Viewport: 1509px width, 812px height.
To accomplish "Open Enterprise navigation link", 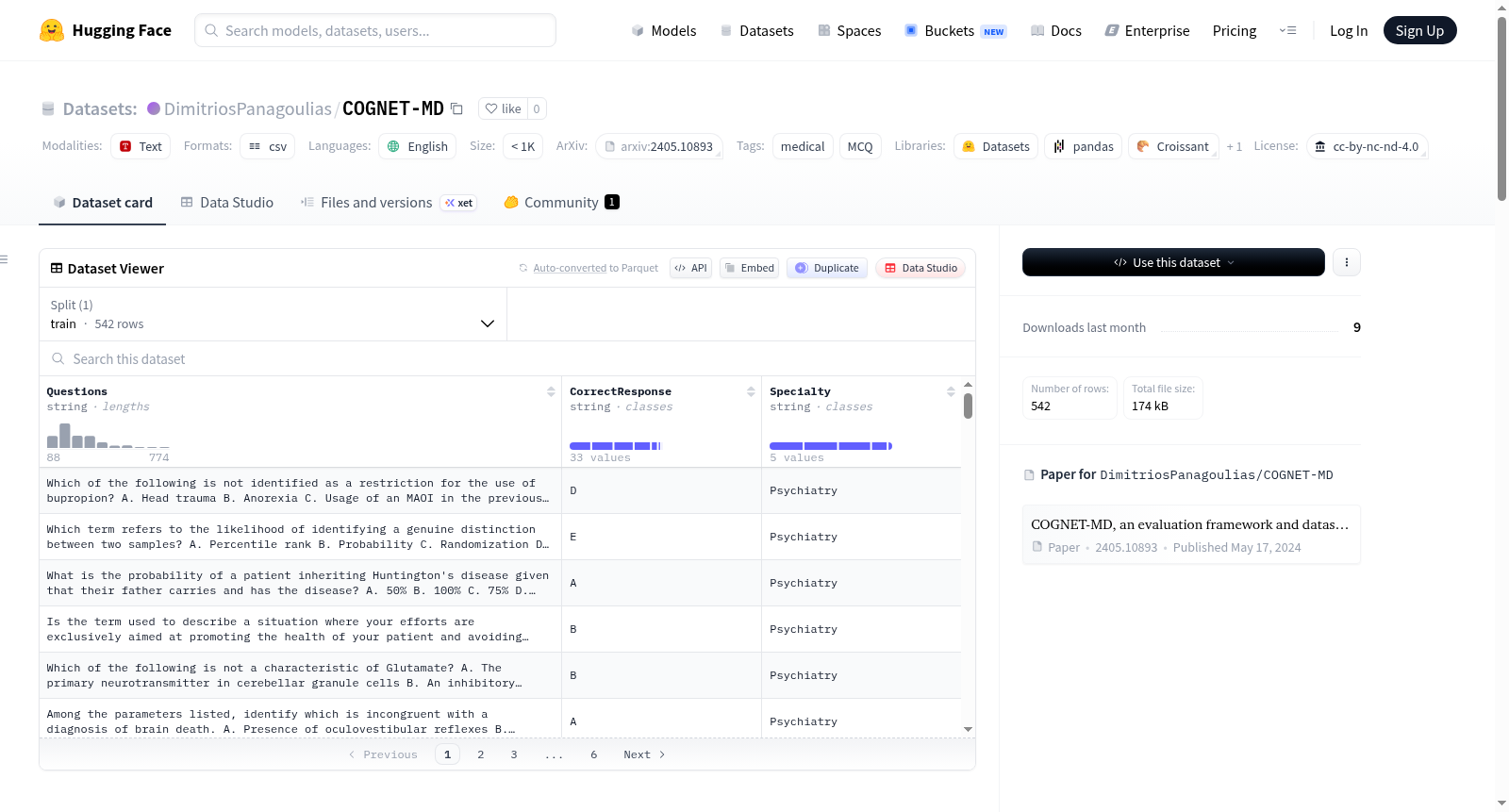I will 1147,30.
